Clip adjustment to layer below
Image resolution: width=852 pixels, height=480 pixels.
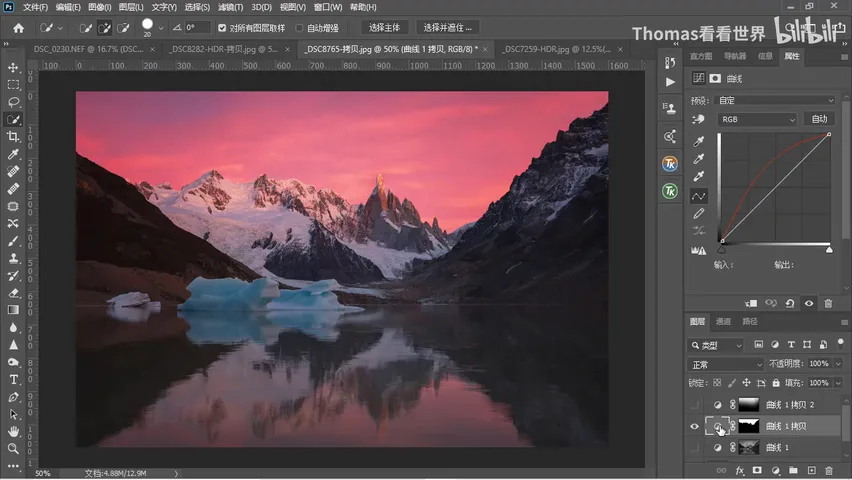click(x=751, y=303)
